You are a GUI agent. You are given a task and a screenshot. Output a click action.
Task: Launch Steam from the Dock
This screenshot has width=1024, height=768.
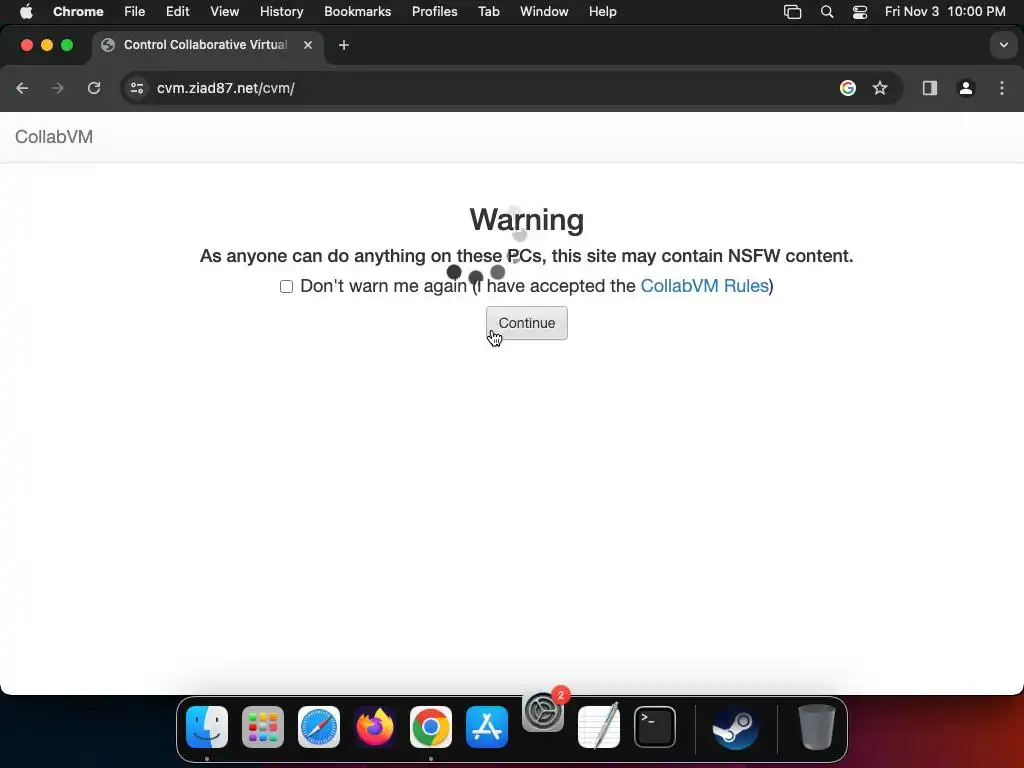click(735, 727)
